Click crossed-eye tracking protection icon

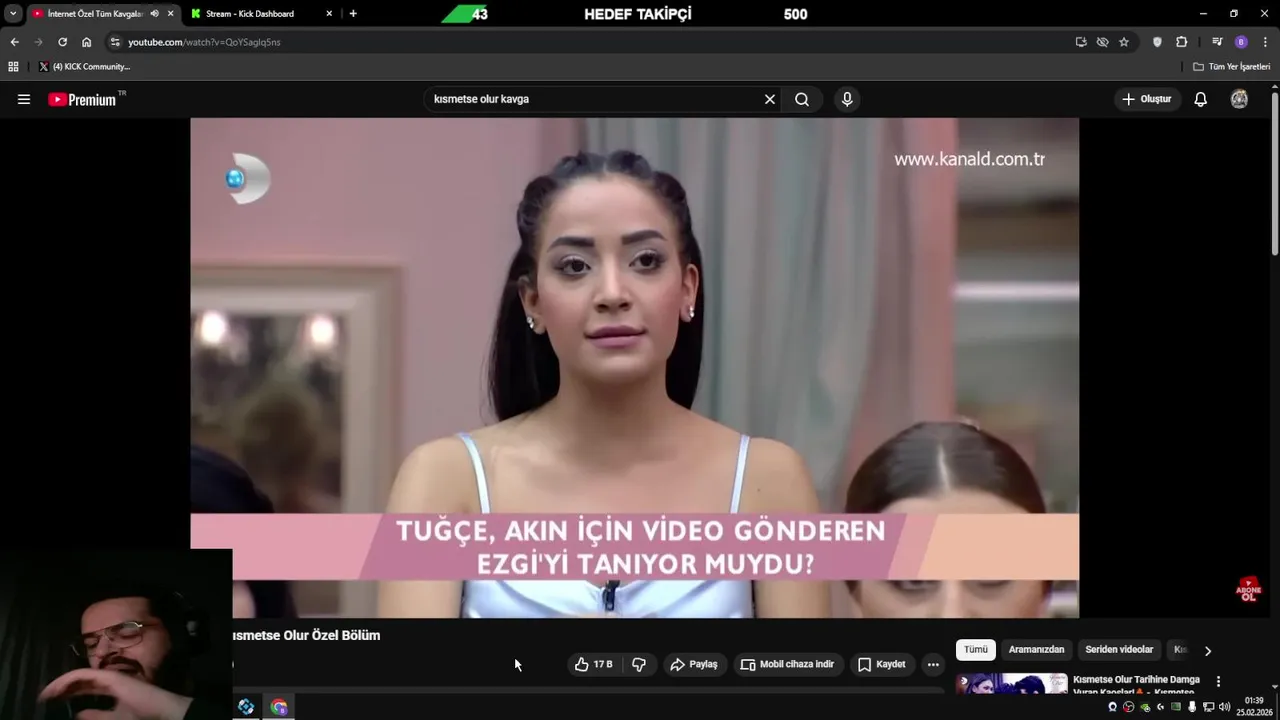click(1102, 42)
